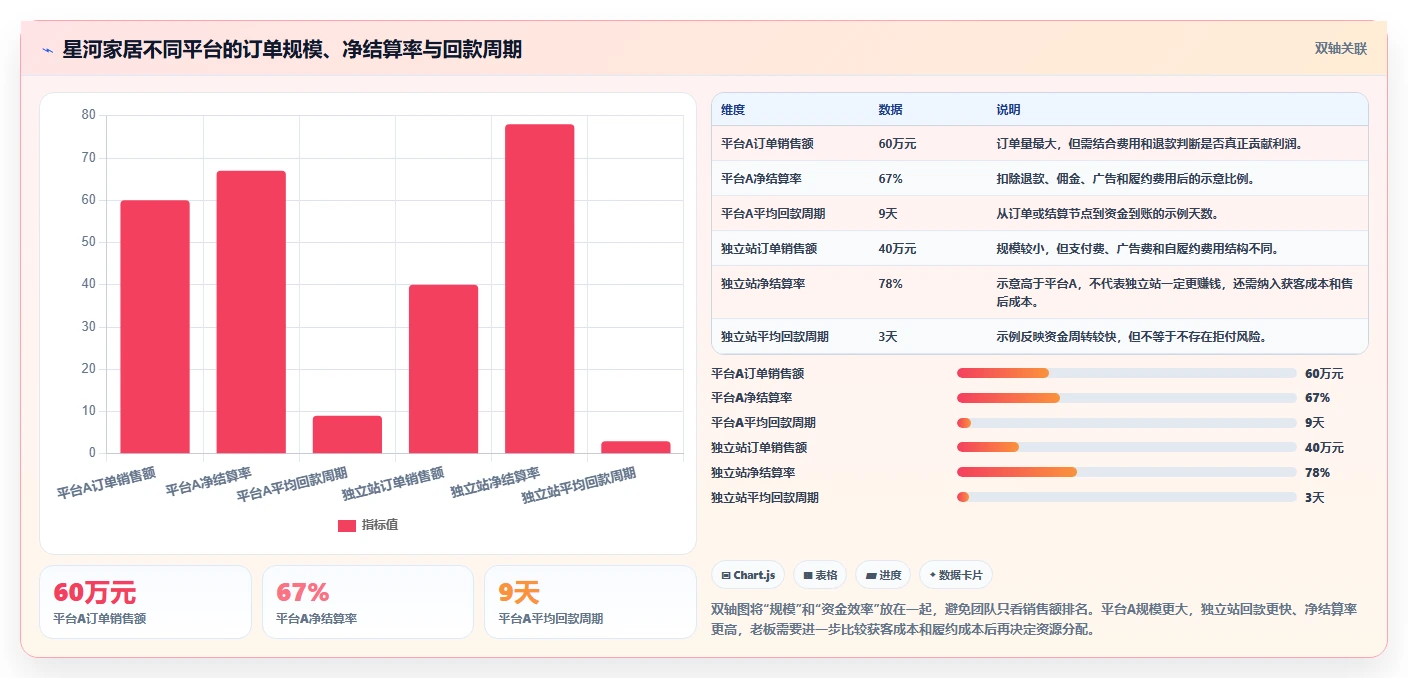Click the 进度 tag chip

click(883, 575)
